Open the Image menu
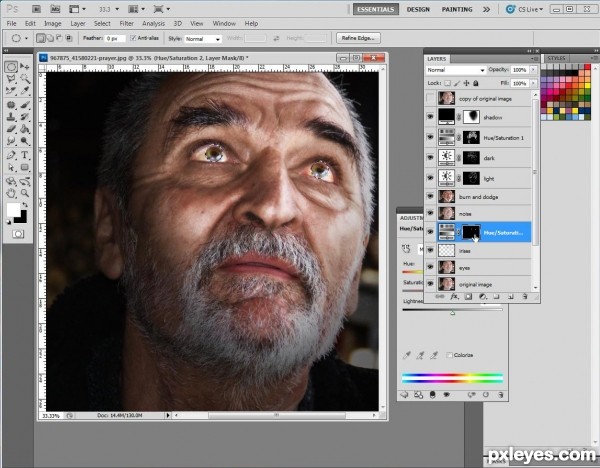 click(x=53, y=23)
